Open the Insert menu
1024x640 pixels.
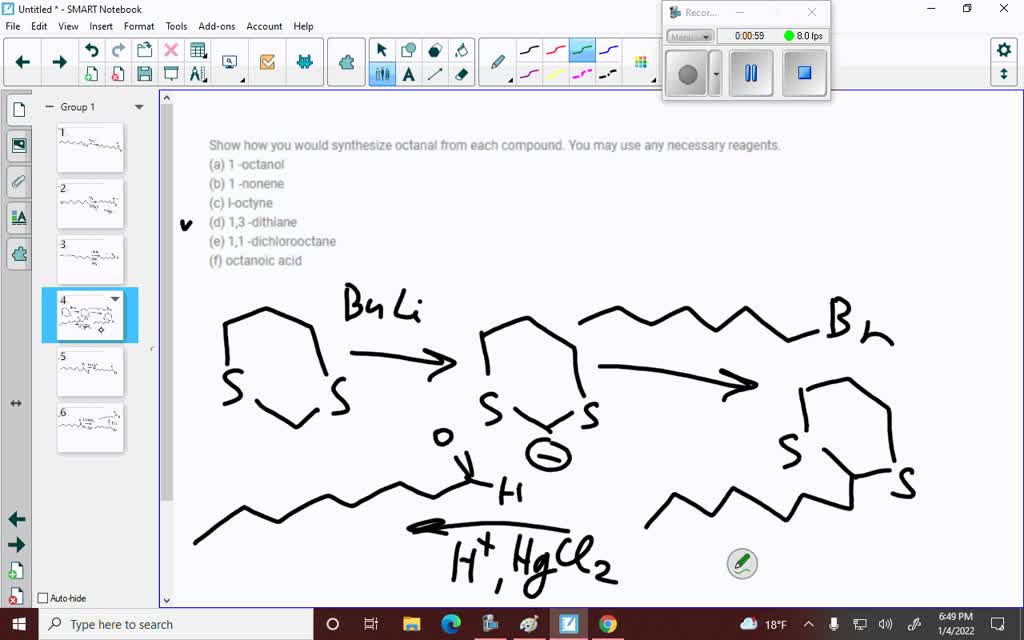pyautogui.click(x=101, y=26)
